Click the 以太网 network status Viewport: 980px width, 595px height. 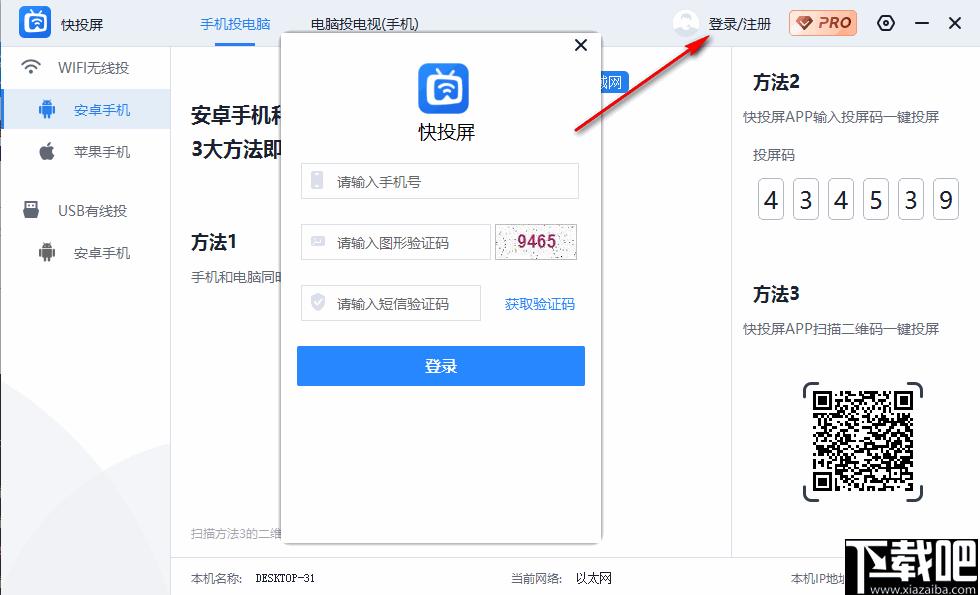[x=593, y=579]
